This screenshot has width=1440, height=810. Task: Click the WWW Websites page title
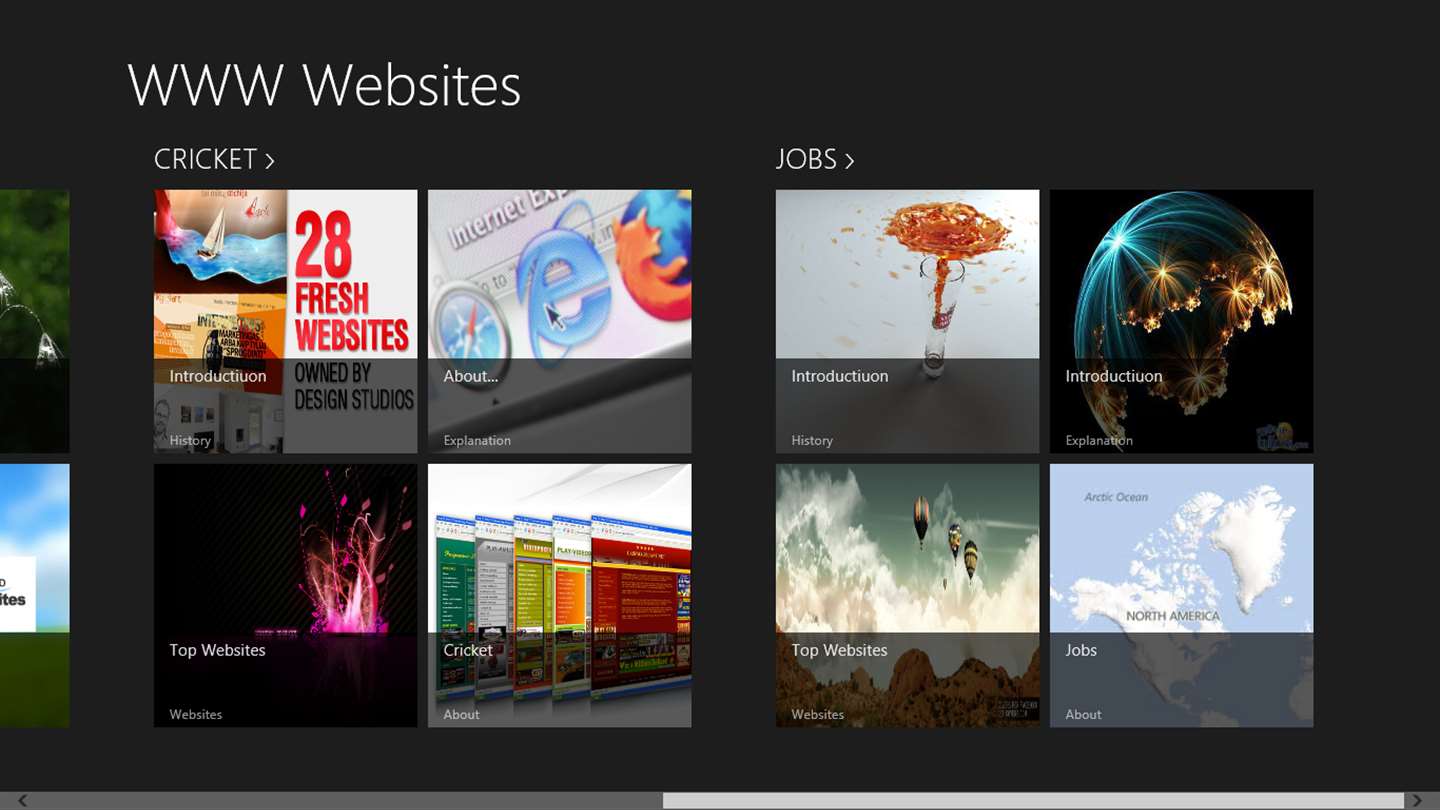[325, 85]
